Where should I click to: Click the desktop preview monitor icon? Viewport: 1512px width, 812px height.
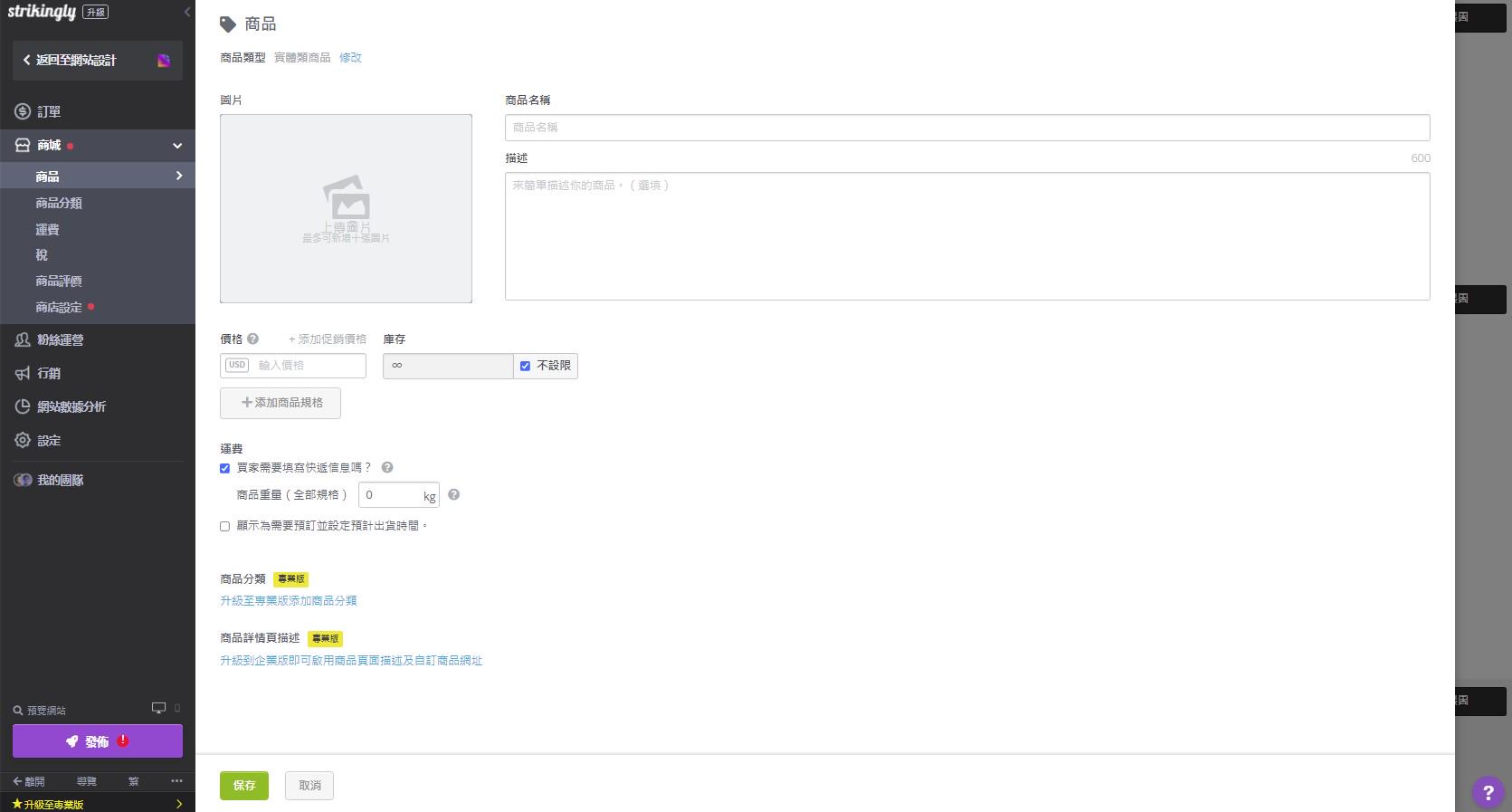tap(158, 708)
